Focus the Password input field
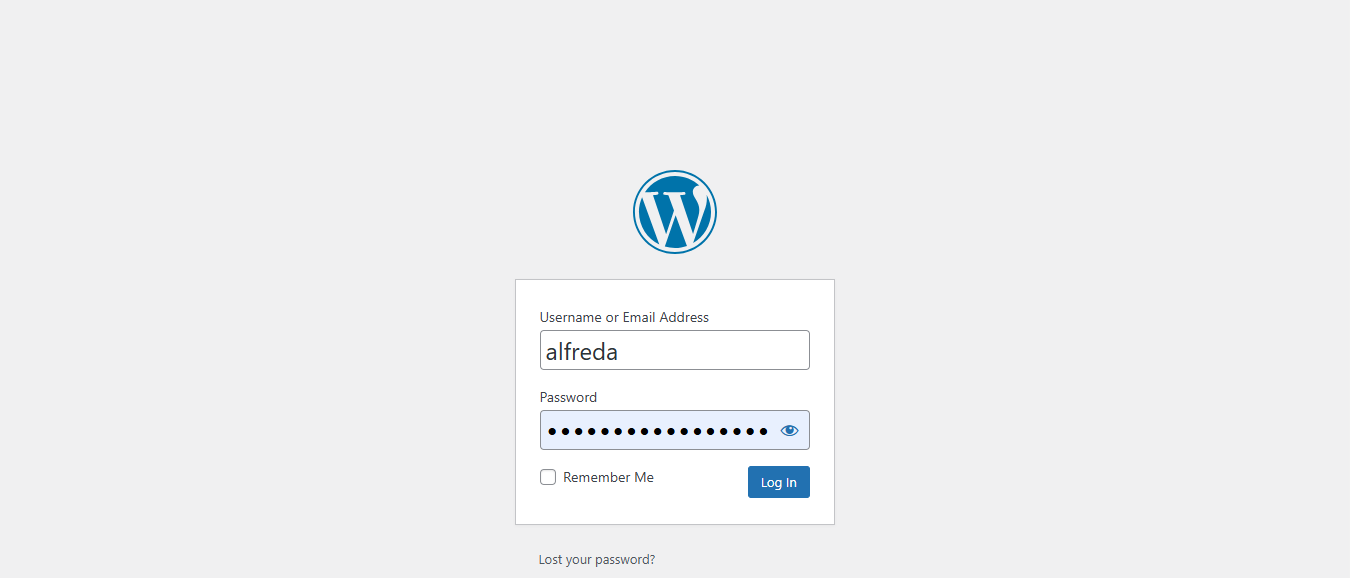Image resolution: width=1350 pixels, height=578 pixels. click(x=675, y=430)
